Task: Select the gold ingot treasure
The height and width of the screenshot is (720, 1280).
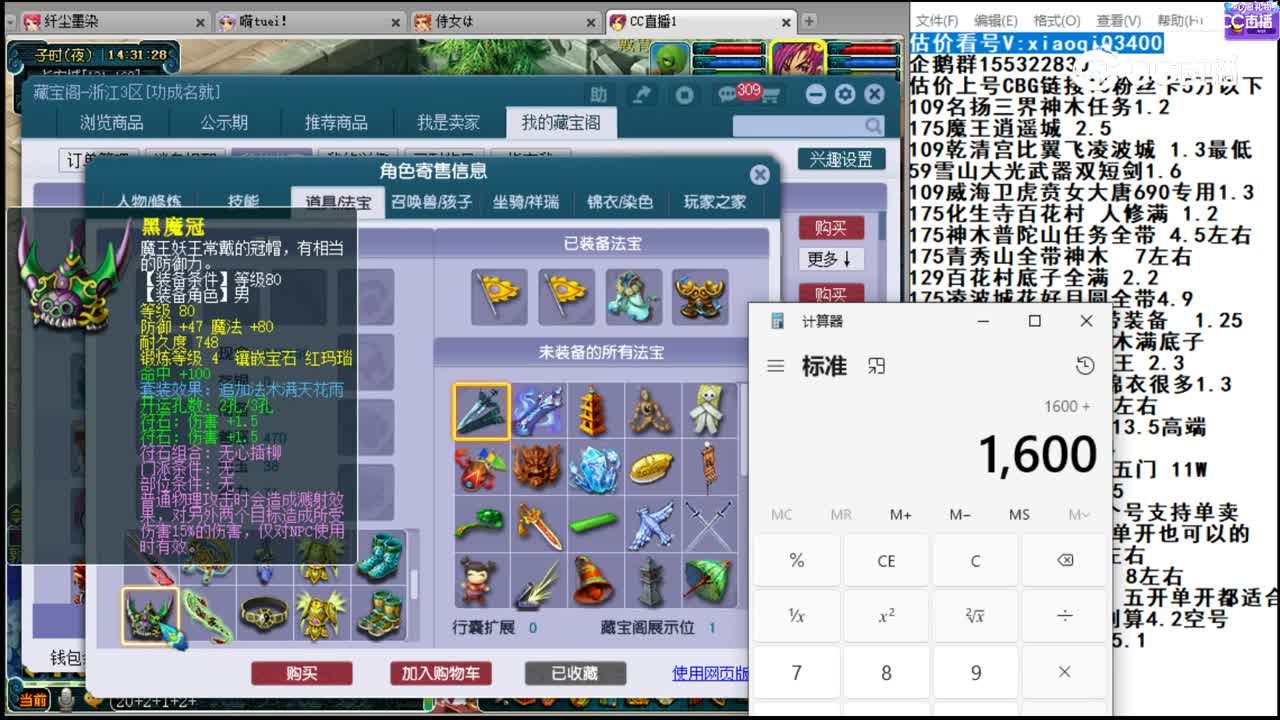Action: tap(651, 468)
